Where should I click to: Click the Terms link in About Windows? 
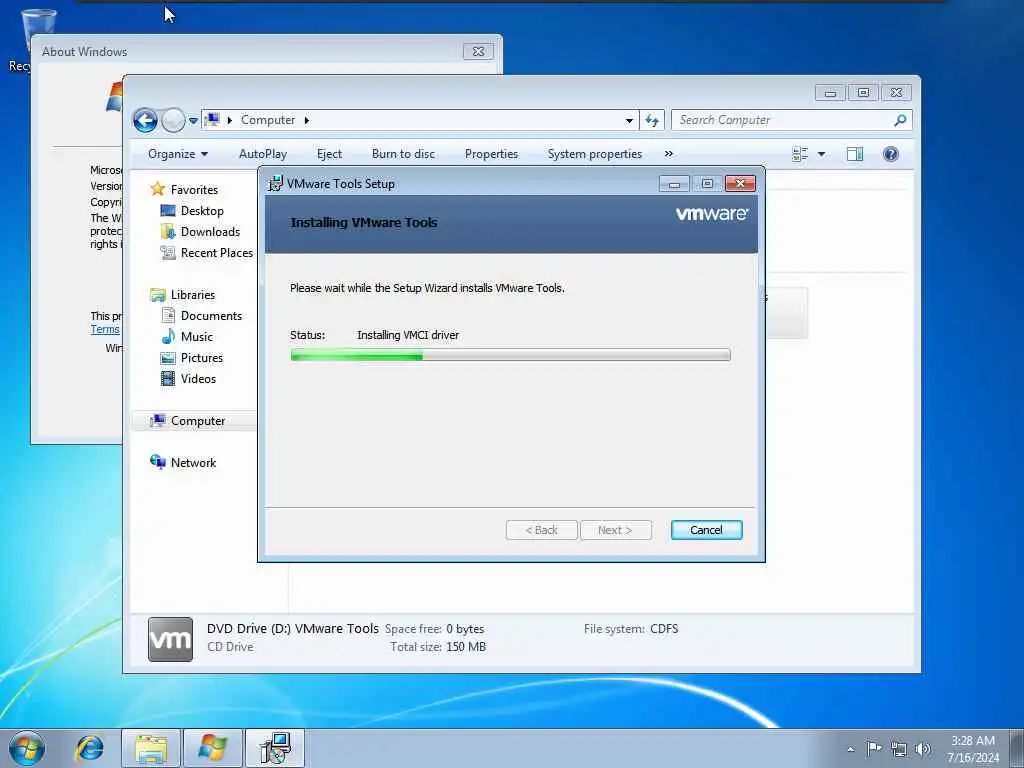pos(104,330)
